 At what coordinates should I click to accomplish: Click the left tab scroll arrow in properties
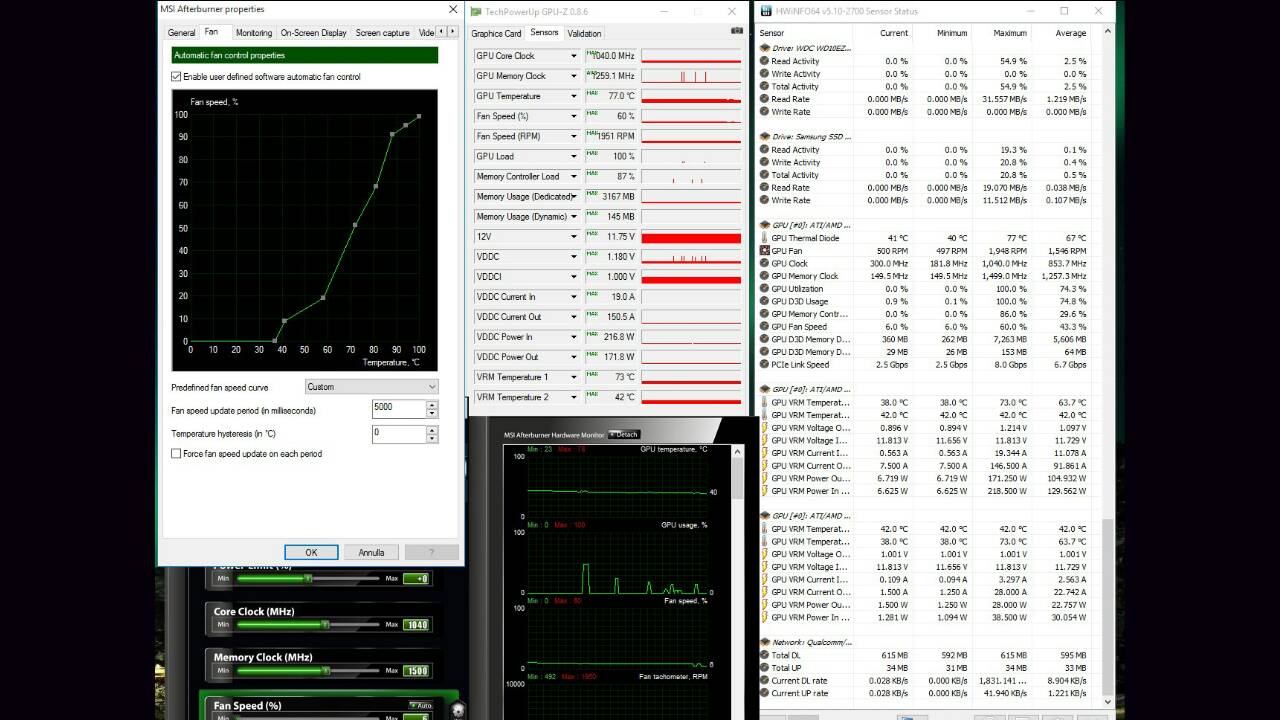point(442,33)
